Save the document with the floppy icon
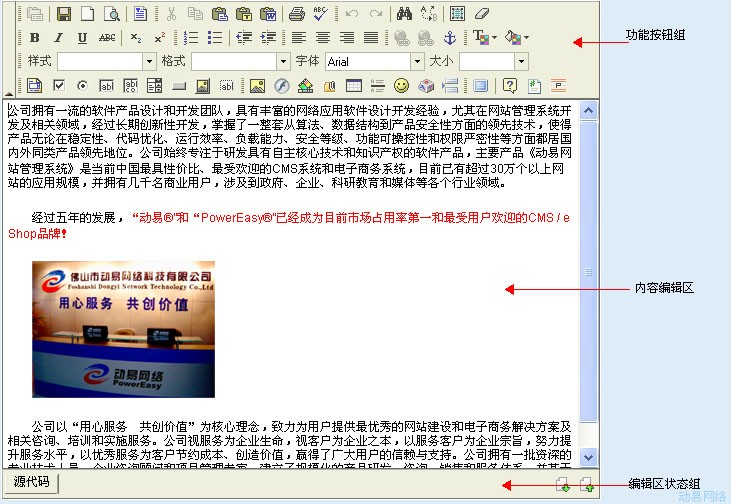Viewport: 731px width, 504px height. [x=64, y=14]
